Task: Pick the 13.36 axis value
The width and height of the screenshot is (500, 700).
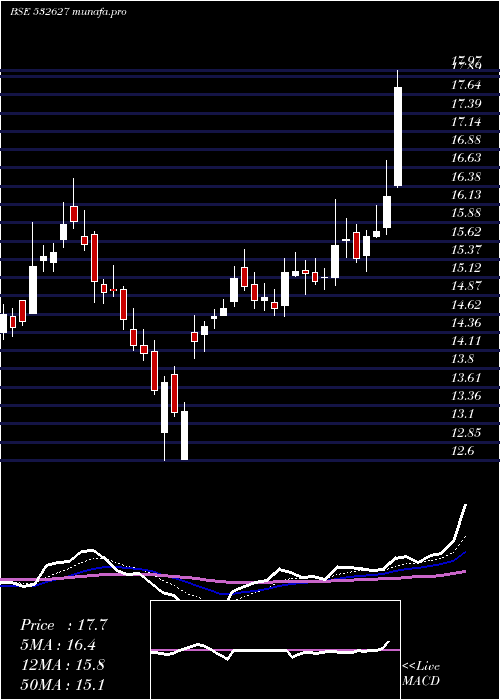Action: click(x=466, y=396)
